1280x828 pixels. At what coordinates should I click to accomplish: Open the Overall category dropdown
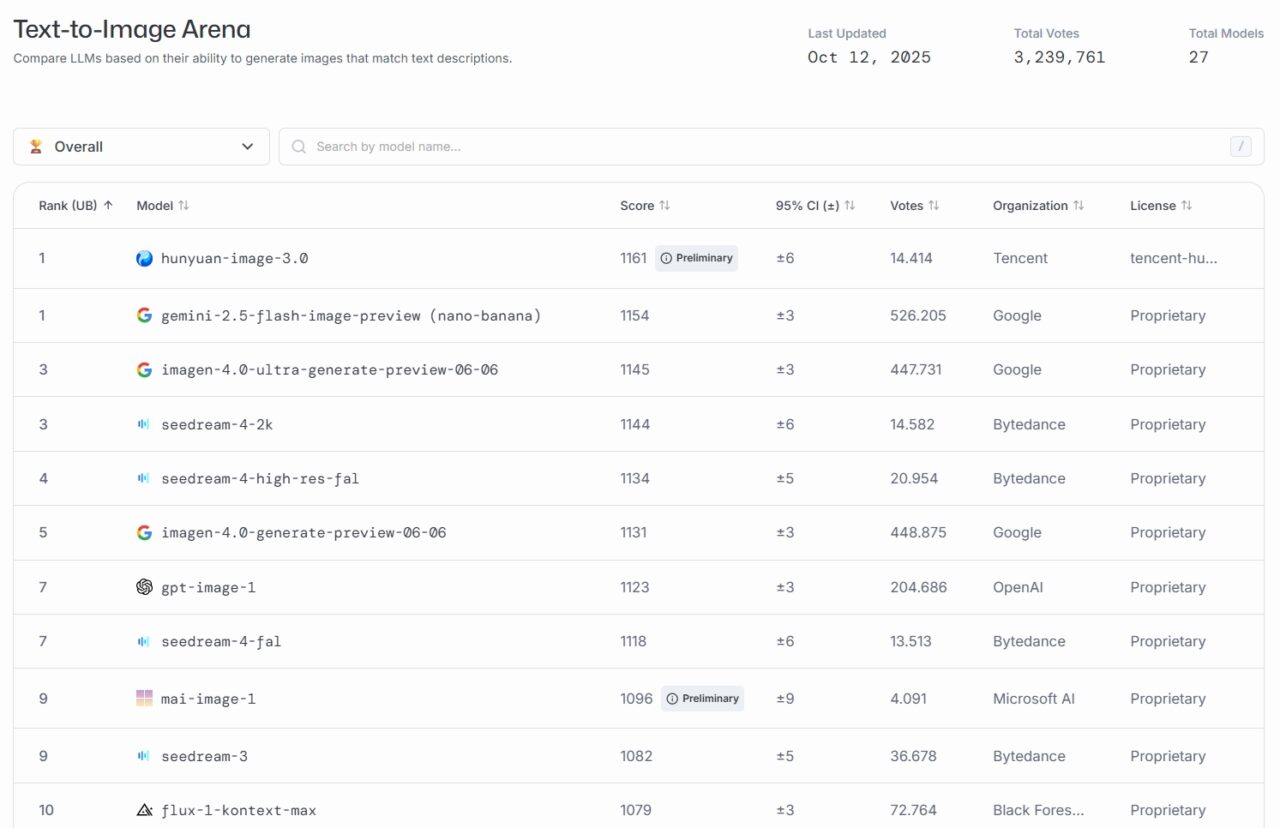coord(141,147)
